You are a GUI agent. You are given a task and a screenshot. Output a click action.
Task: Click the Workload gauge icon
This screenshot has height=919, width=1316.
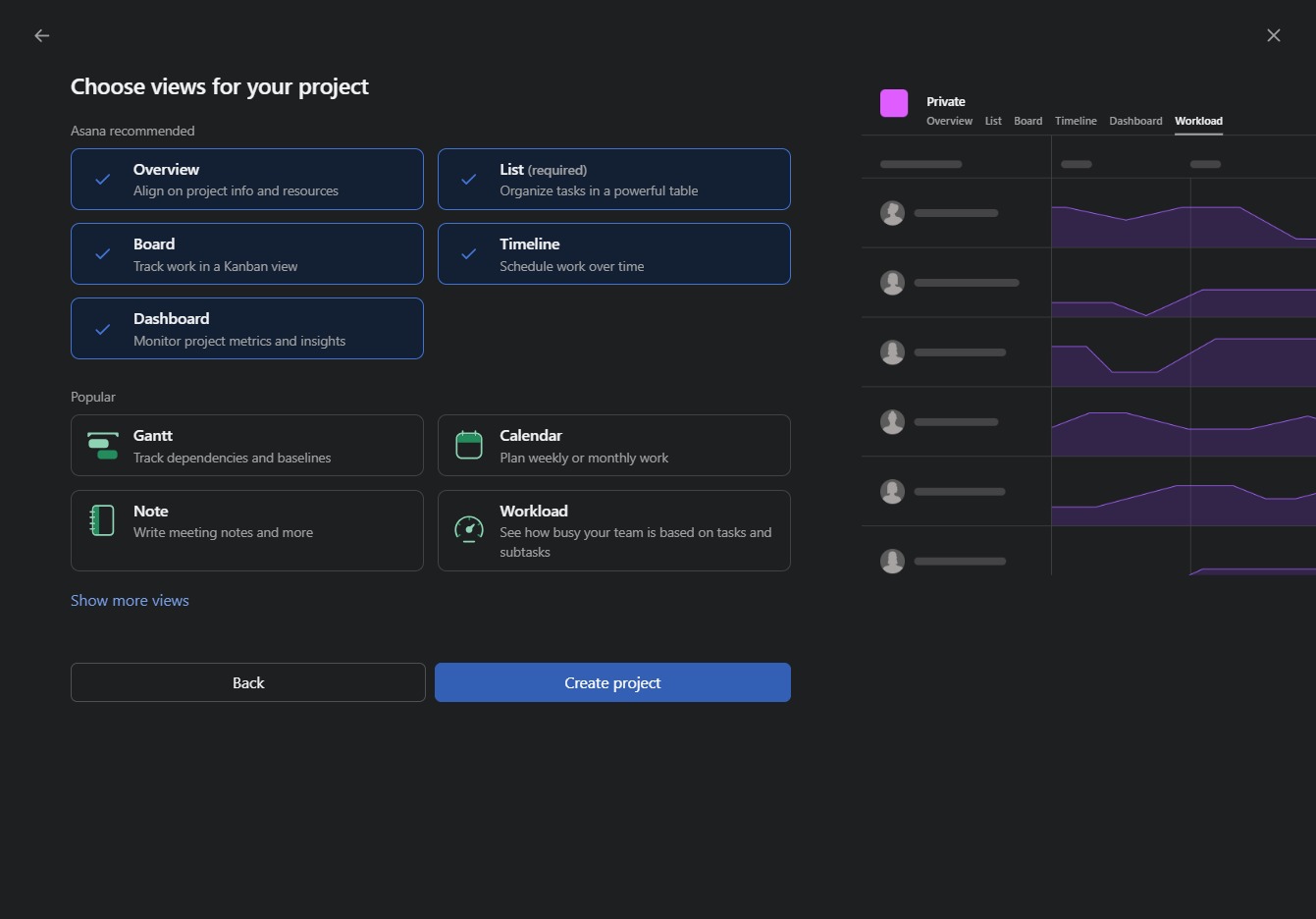[x=469, y=529]
